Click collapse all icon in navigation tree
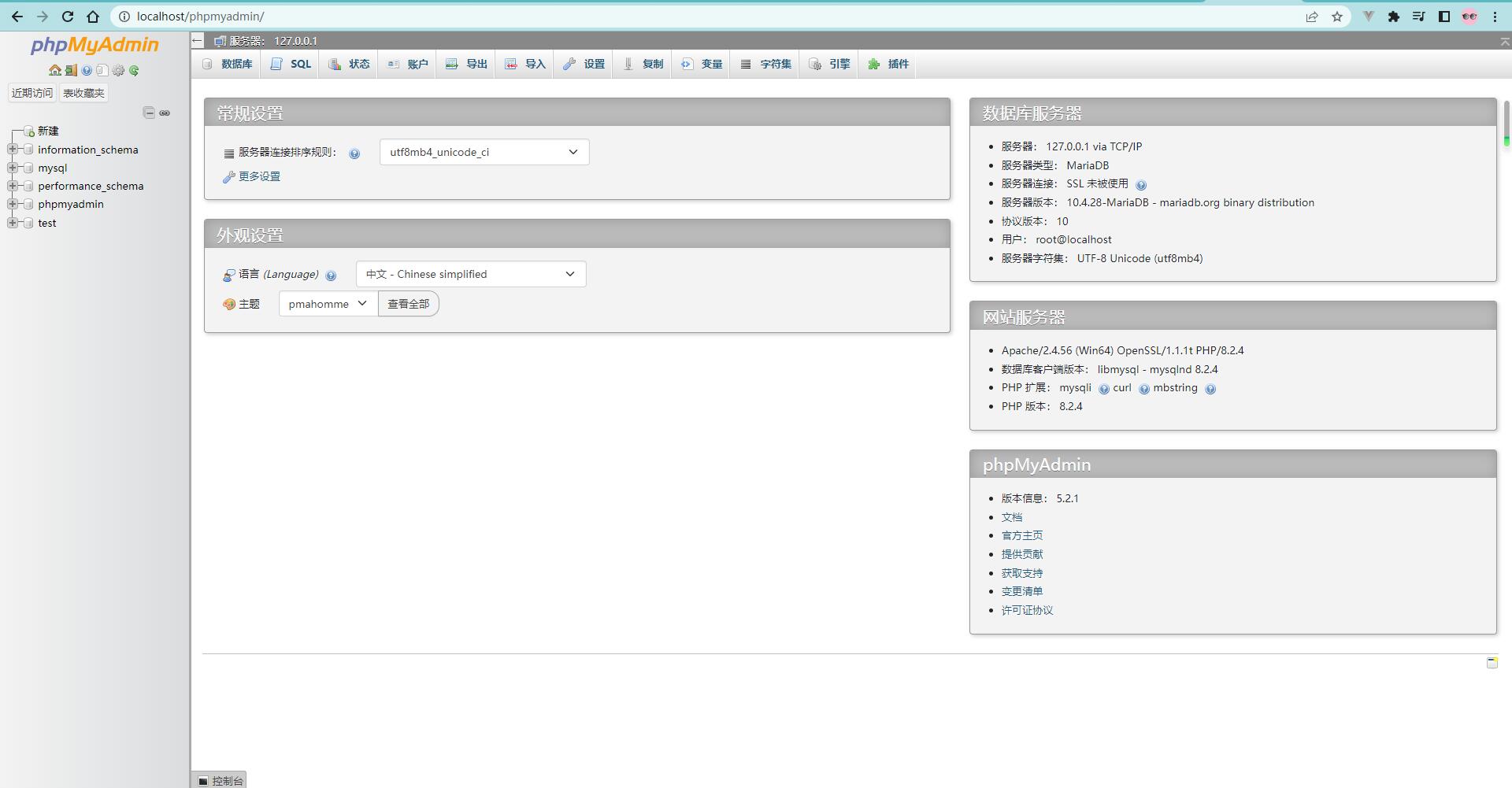The height and width of the screenshot is (788, 1512). tap(149, 113)
